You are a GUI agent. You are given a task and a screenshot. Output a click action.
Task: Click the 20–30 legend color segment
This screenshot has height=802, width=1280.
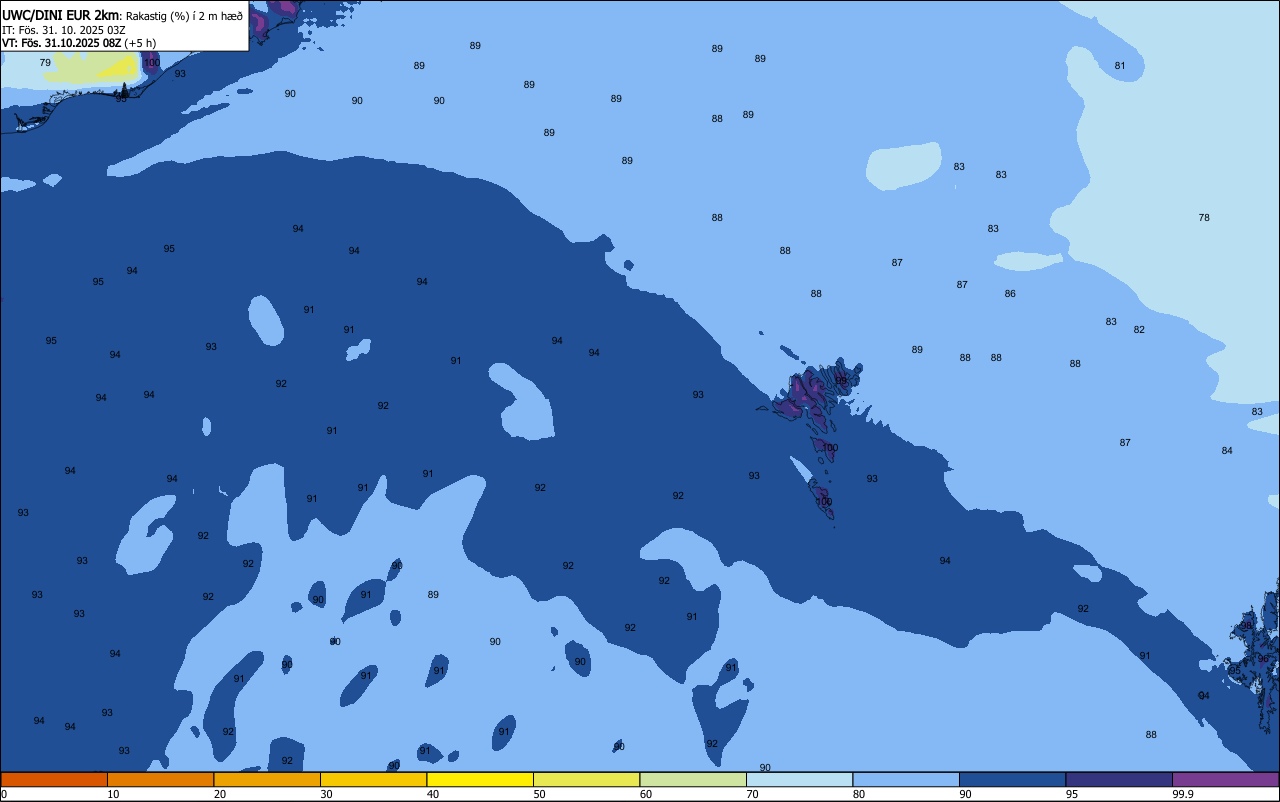(x=267, y=779)
